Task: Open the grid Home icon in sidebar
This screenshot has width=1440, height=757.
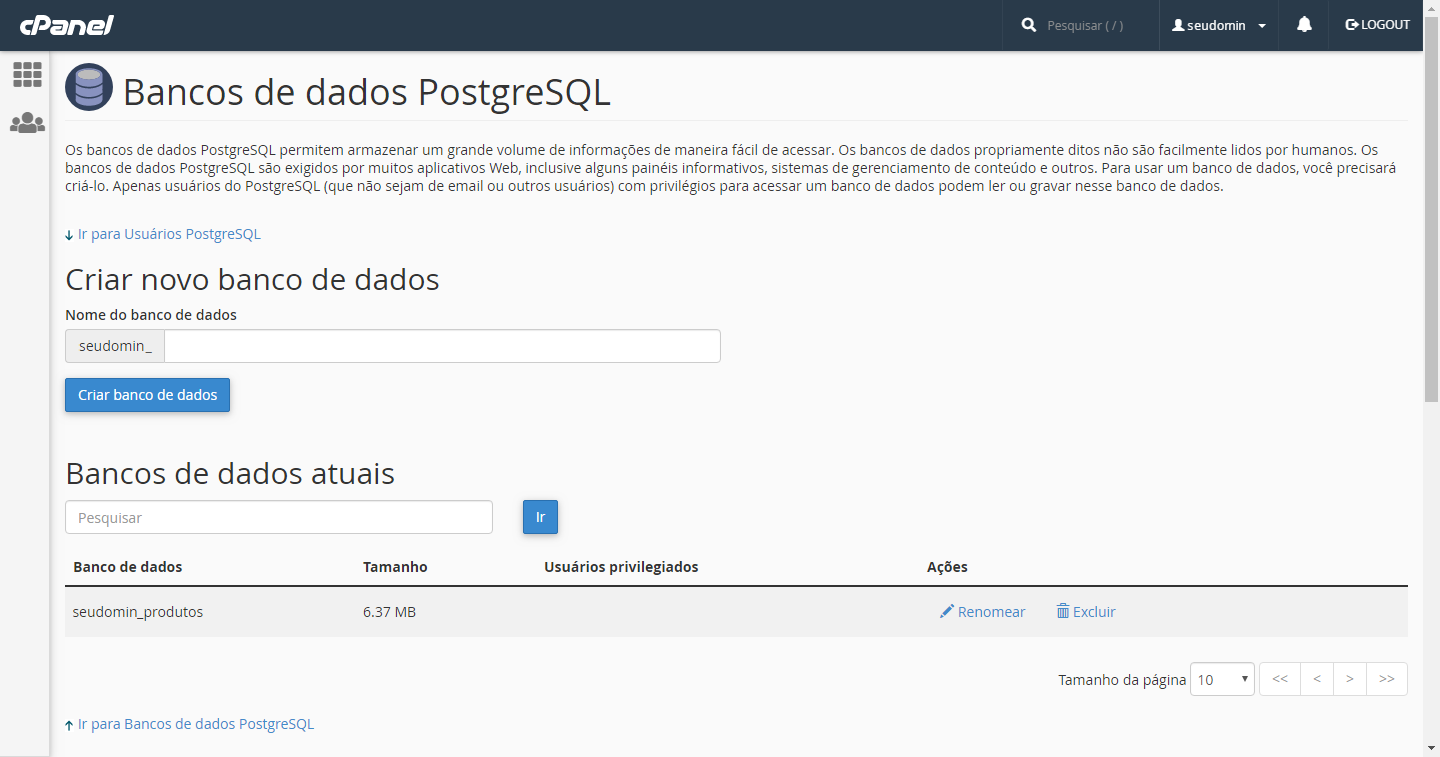Action: (27, 74)
